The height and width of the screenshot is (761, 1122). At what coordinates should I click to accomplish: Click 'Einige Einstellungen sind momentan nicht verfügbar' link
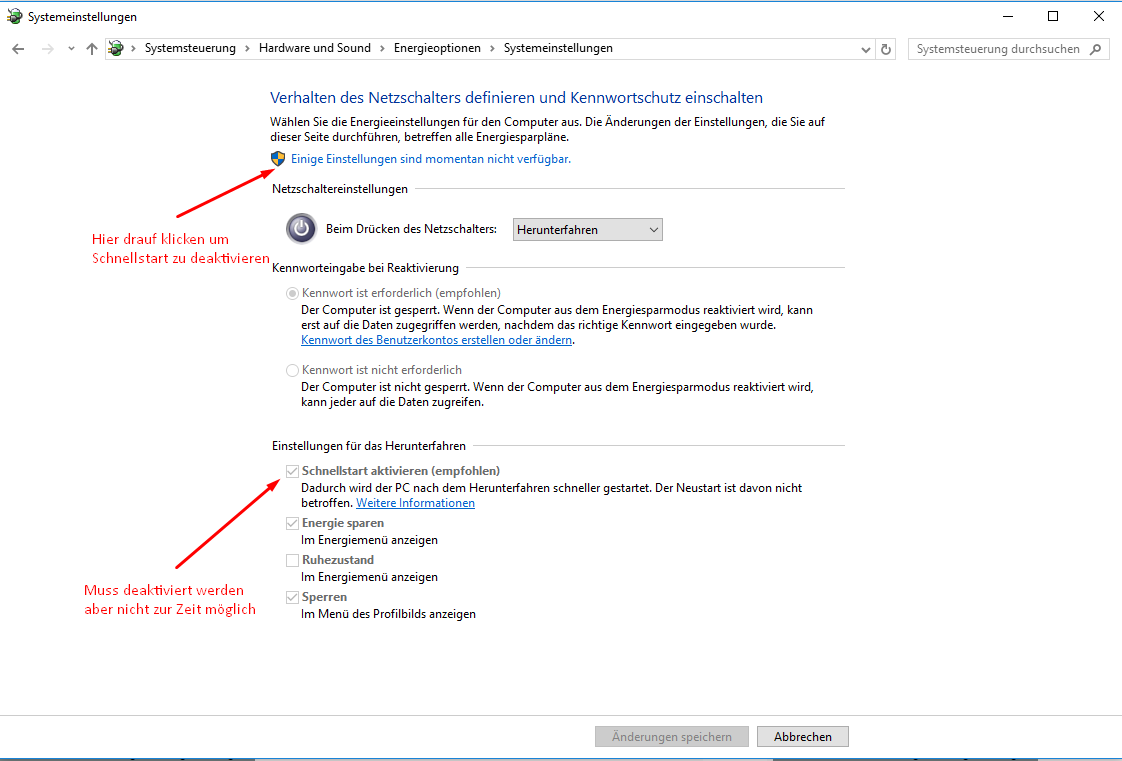point(430,159)
